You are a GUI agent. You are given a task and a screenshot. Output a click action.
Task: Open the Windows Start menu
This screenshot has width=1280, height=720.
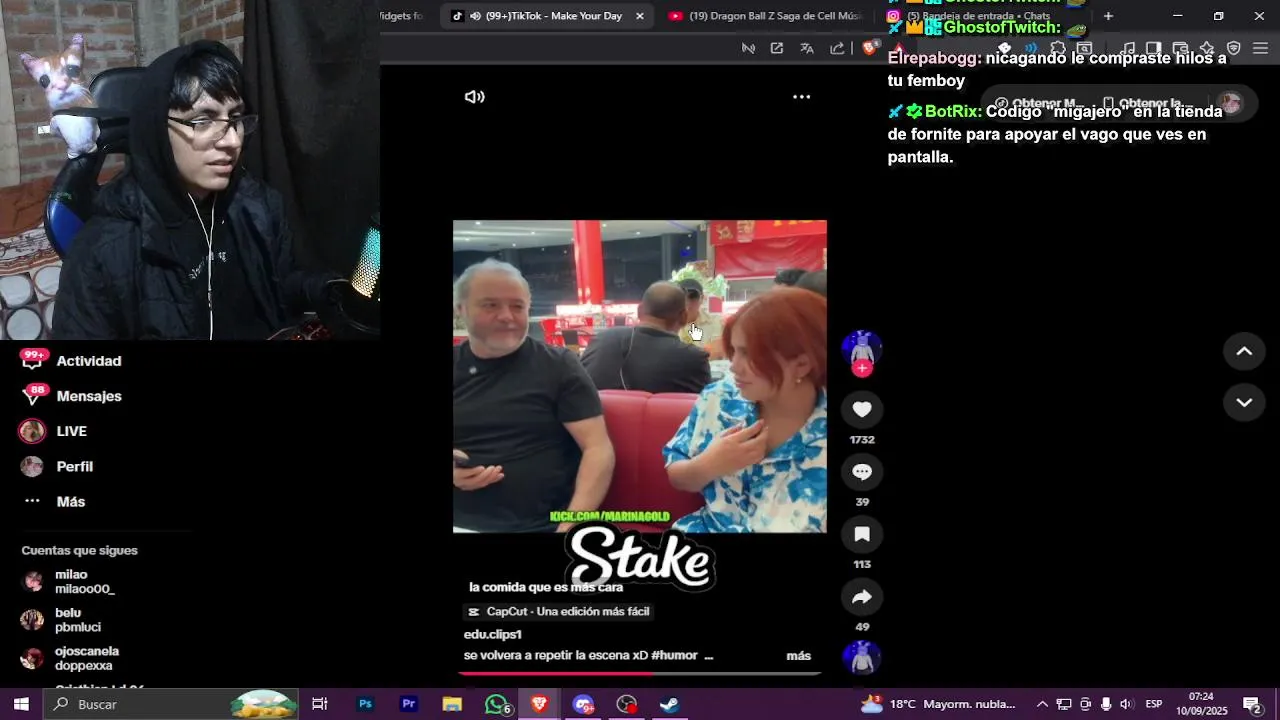pyautogui.click(x=21, y=704)
